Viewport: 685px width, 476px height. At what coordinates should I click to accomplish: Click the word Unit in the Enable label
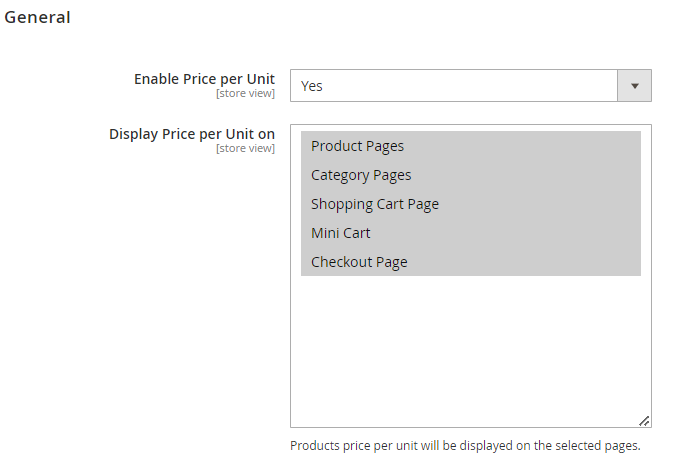[x=261, y=79]
